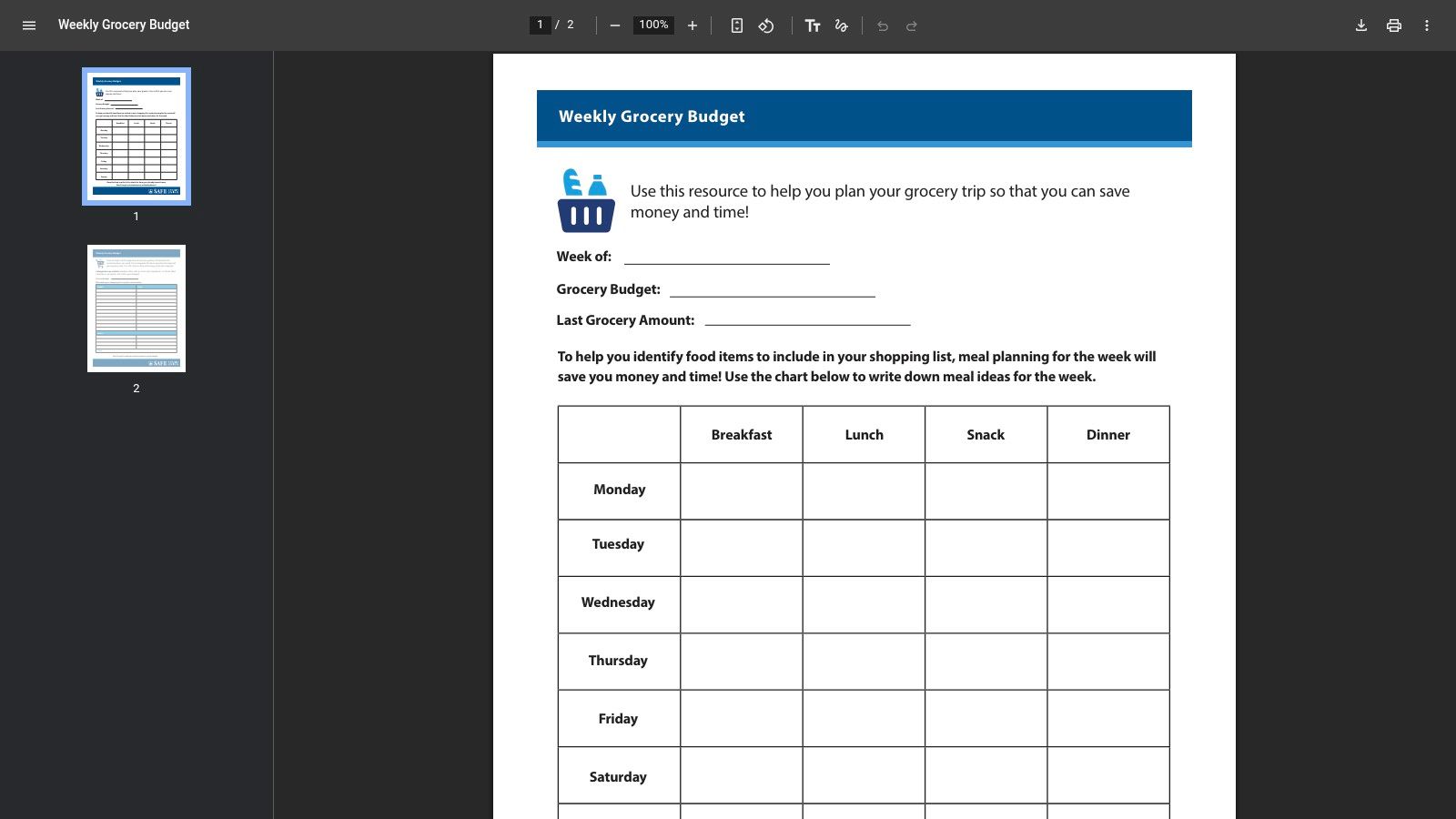Click the zoom in plus button

click(693, 25)
